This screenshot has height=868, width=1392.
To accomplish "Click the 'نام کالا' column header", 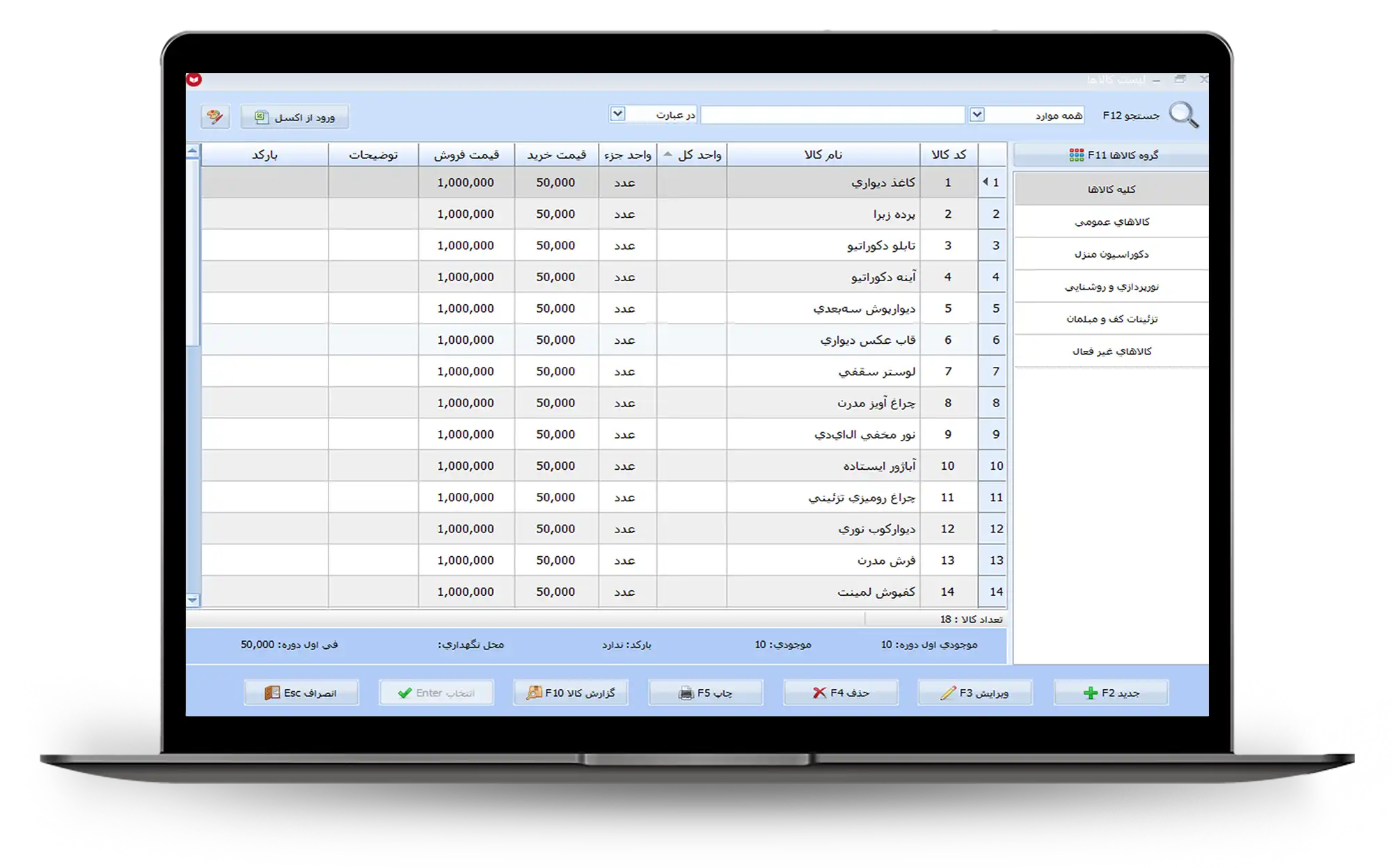I will click(823, 155).
